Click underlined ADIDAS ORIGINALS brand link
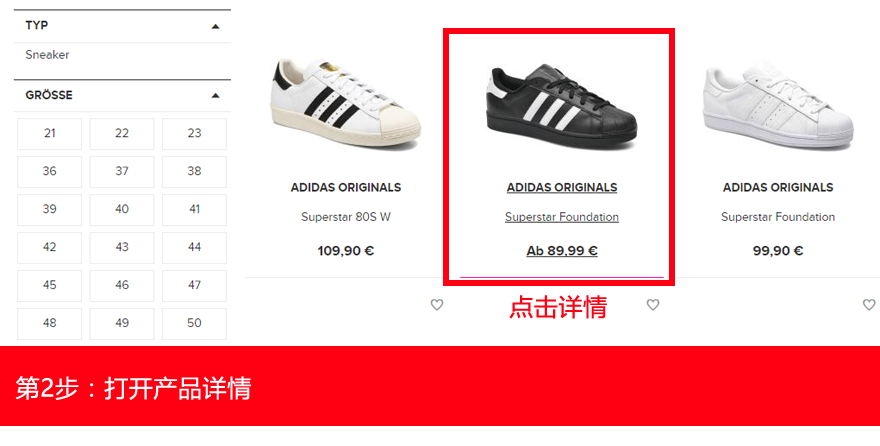This screenshot has height=446, width=880. (562, 187)
